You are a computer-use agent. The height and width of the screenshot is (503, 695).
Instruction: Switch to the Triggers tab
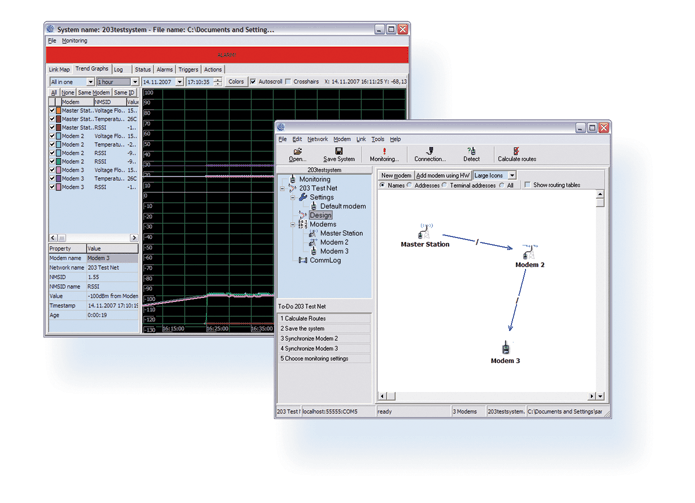click(188, 70)
